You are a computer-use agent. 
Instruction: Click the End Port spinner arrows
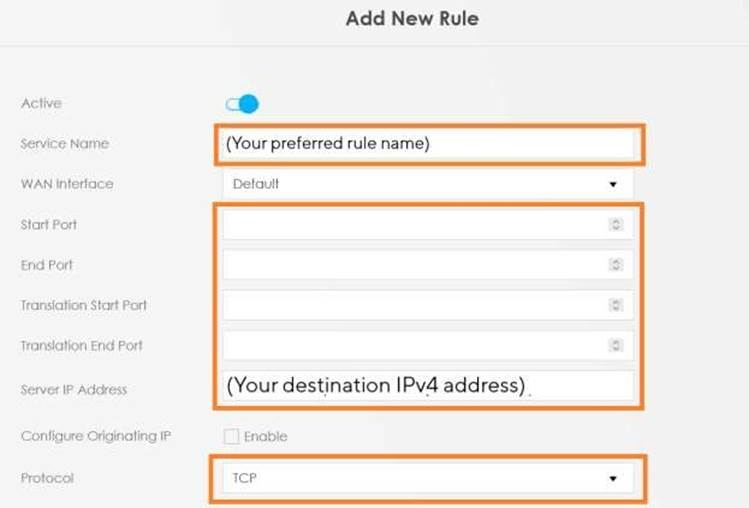click(x=616, y=265)
